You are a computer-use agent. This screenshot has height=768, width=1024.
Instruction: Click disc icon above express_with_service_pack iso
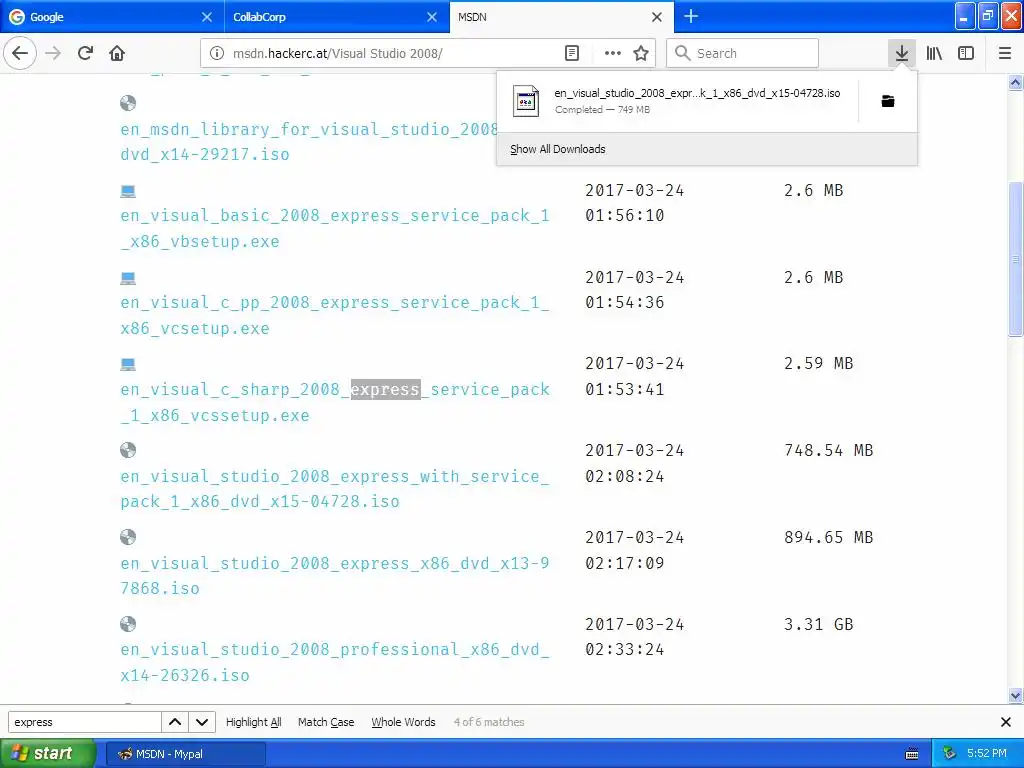click(x=128, y=450)
